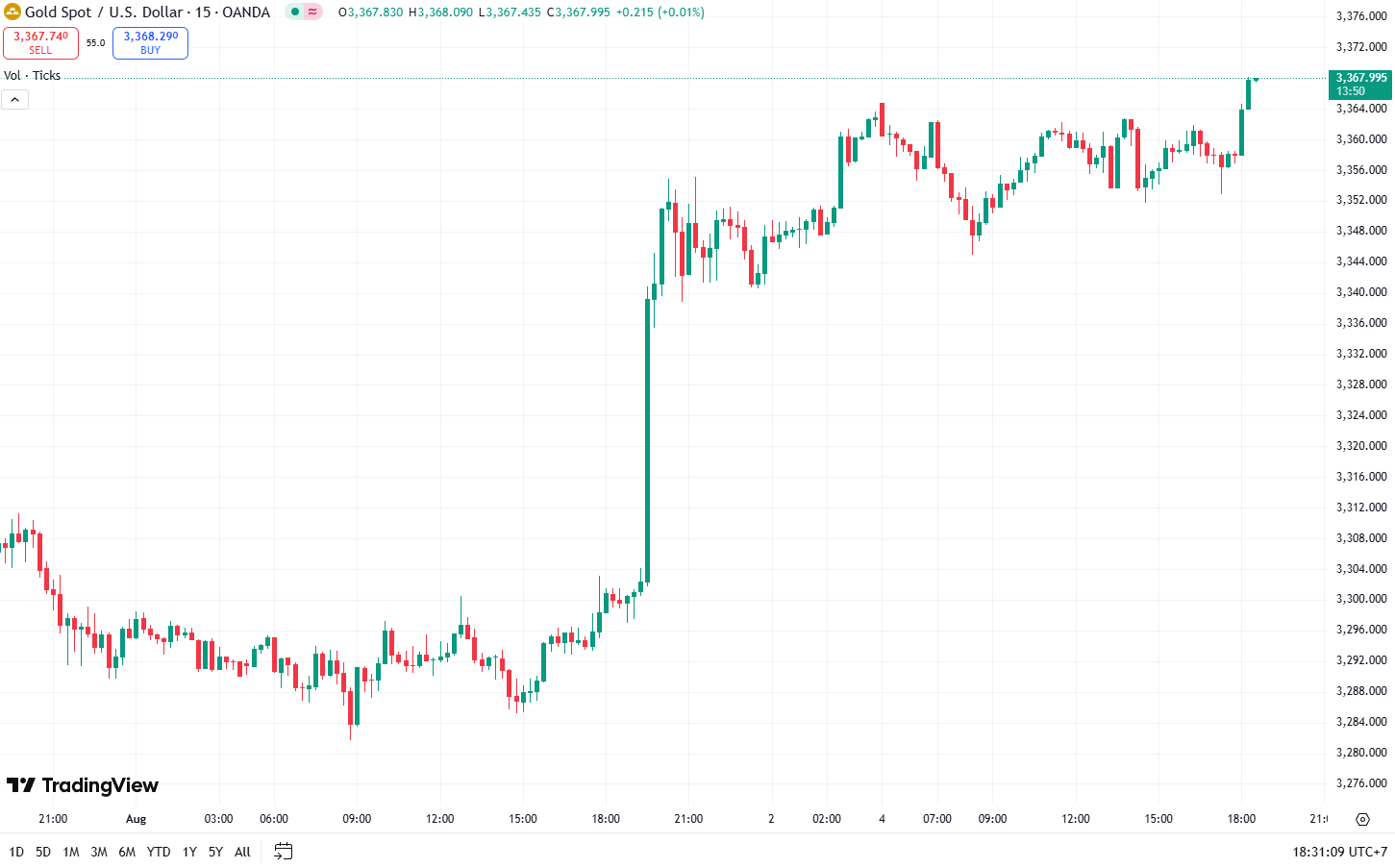Click the pink approximate data indicator icon
The width and height of the screenshot is (1395, 868).
(312, 12)
